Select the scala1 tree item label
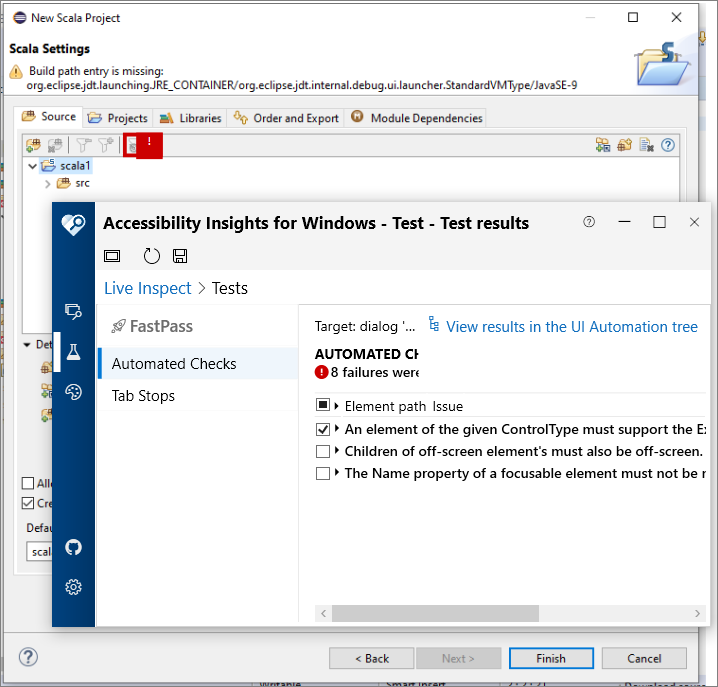This screenshot has height=687, width=718. (76, 165)
